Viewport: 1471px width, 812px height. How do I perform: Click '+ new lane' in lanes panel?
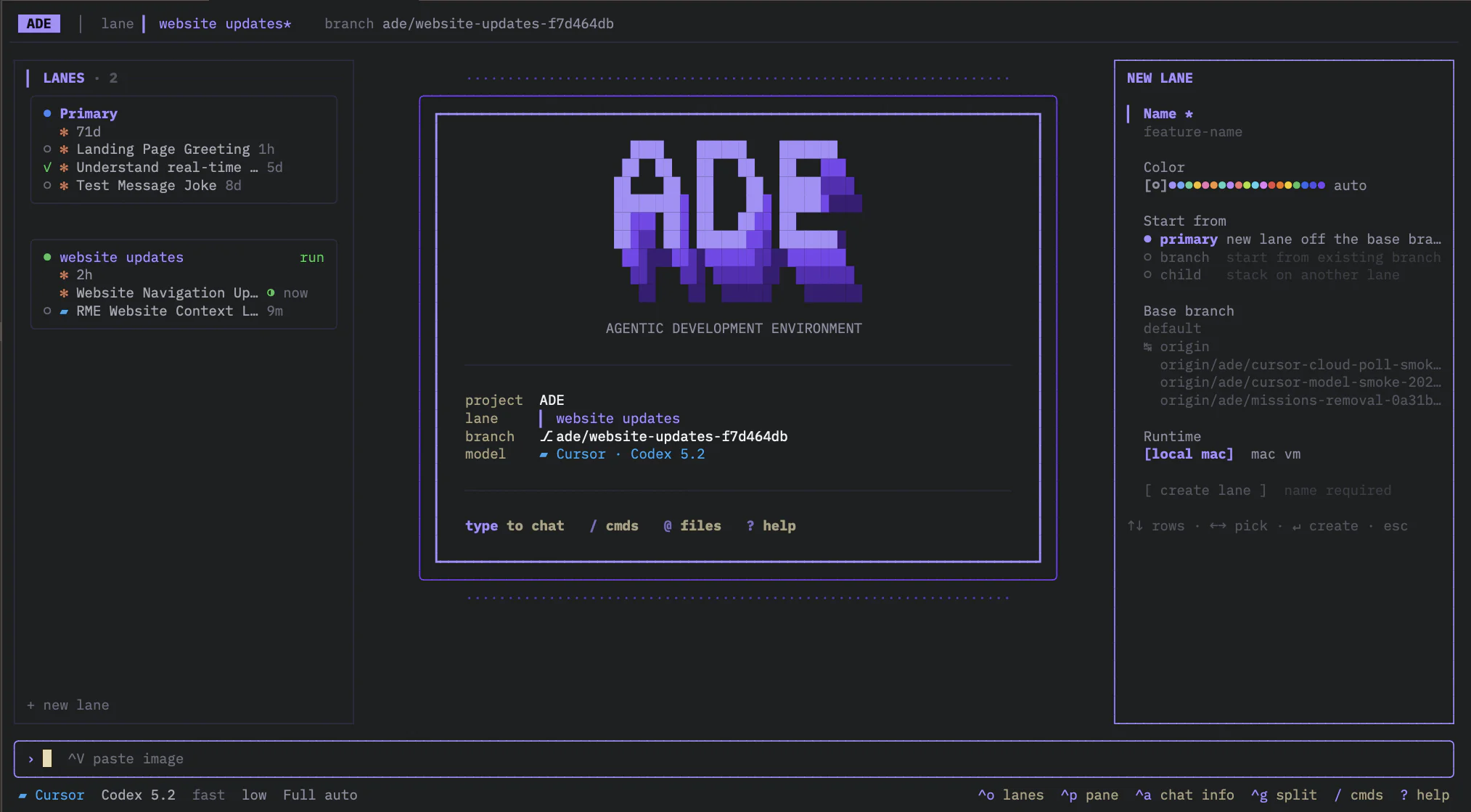point(67,705)
